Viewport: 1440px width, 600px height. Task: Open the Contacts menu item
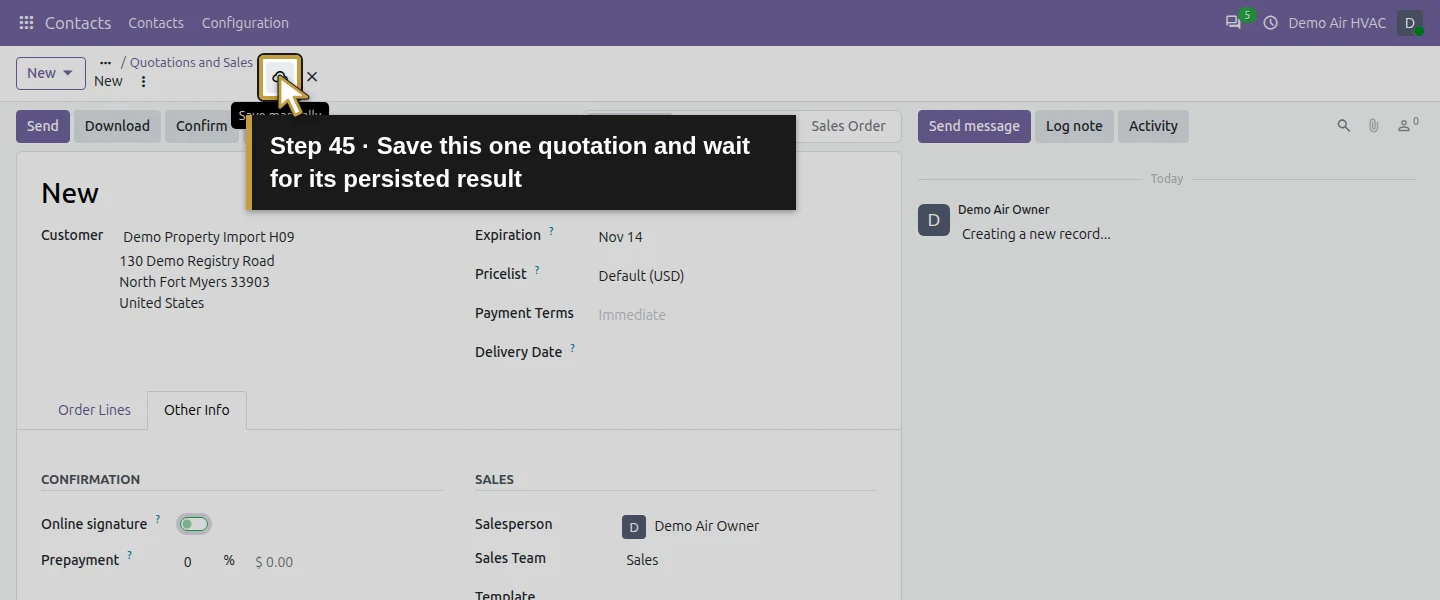(156, 23)
